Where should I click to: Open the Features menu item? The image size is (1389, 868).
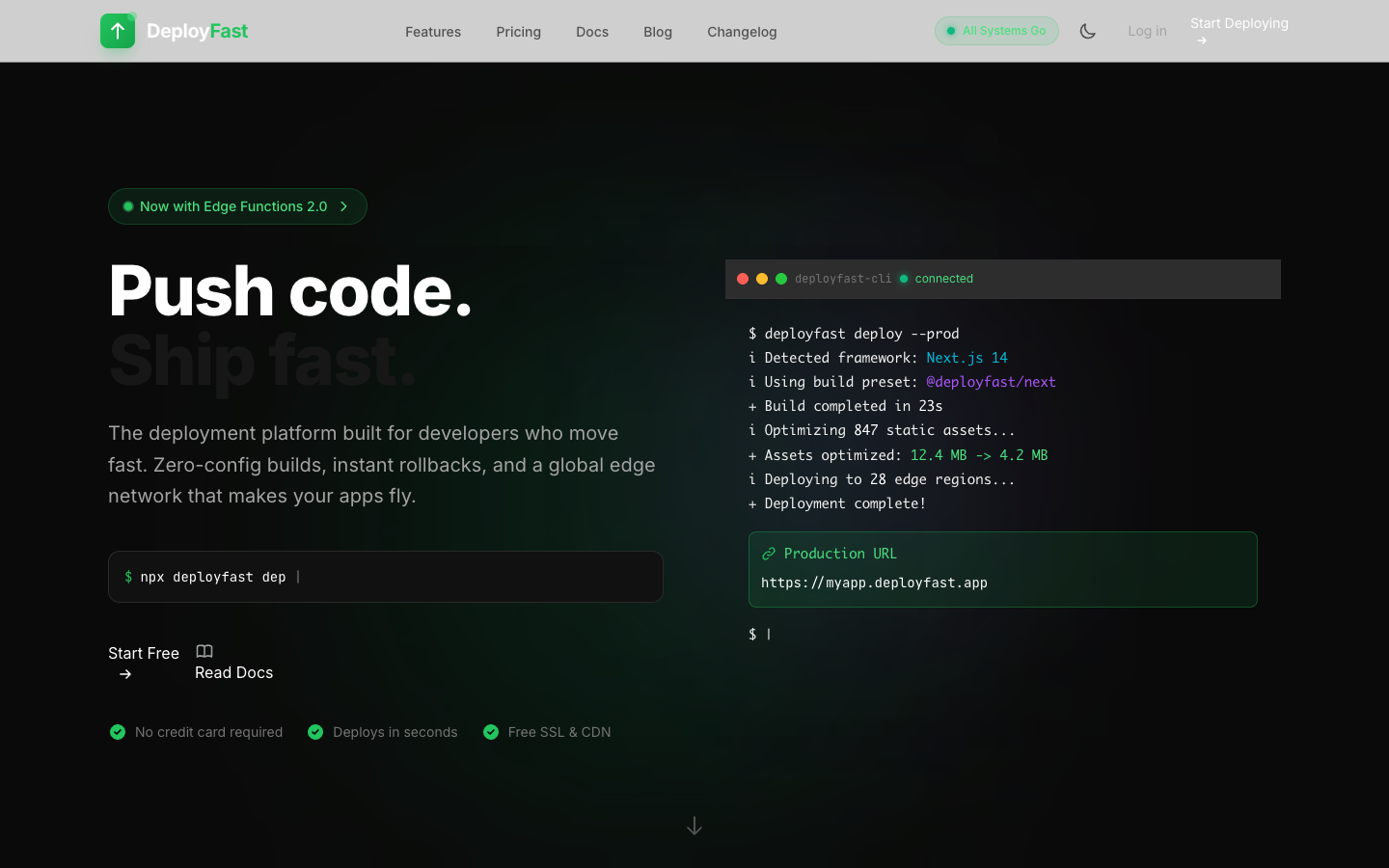(433, 31)
